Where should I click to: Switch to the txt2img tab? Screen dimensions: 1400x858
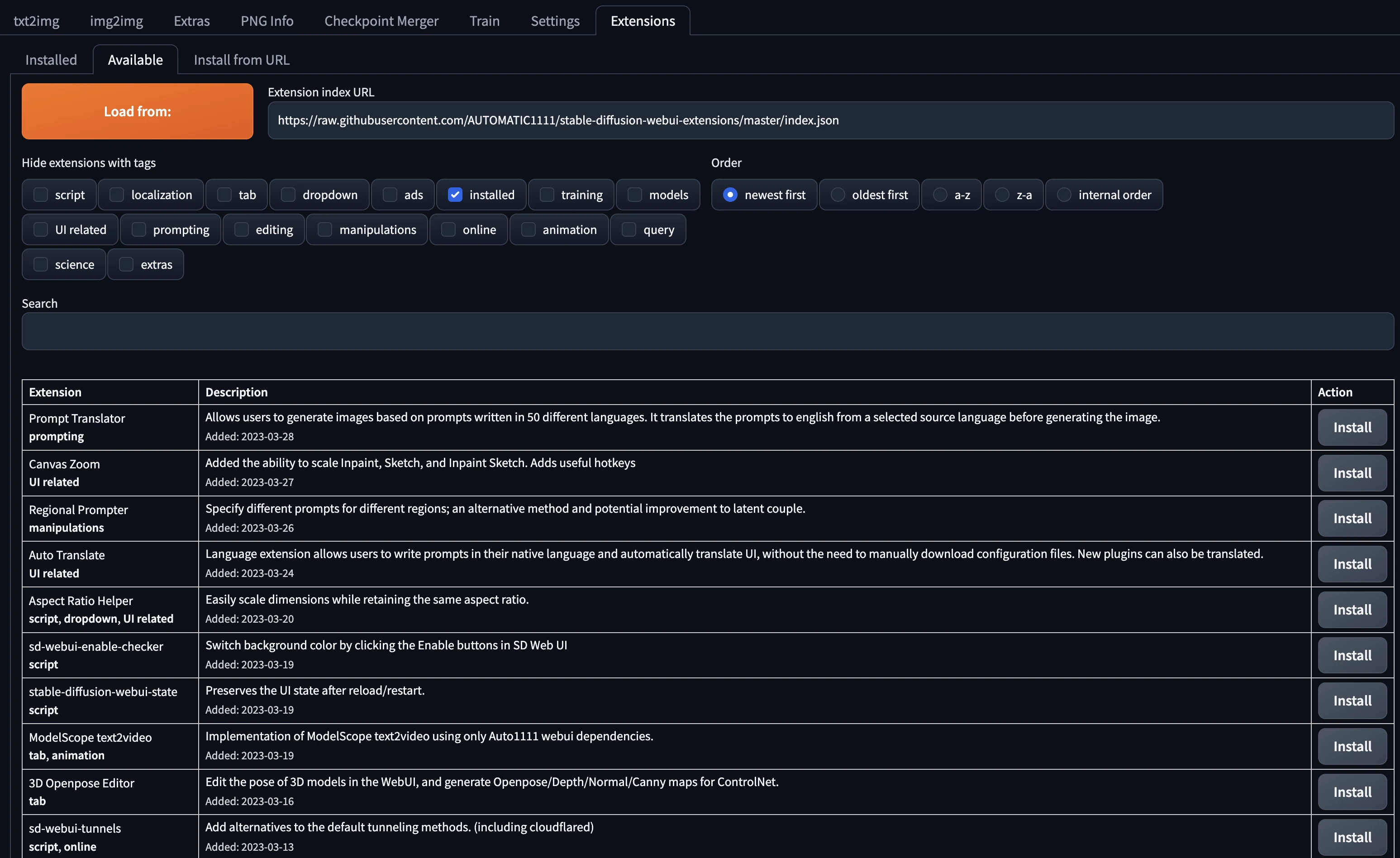[36, 21]
